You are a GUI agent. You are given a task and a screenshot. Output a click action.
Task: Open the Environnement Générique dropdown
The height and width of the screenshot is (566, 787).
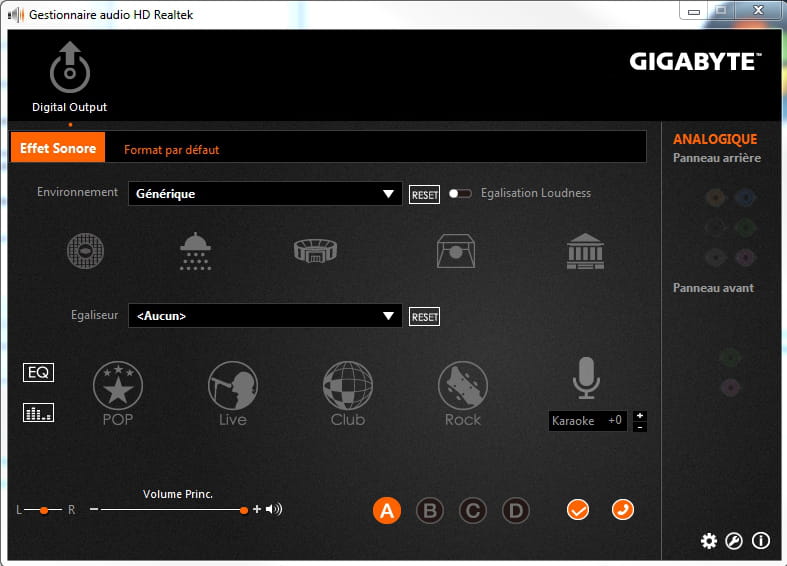(265, 194)
